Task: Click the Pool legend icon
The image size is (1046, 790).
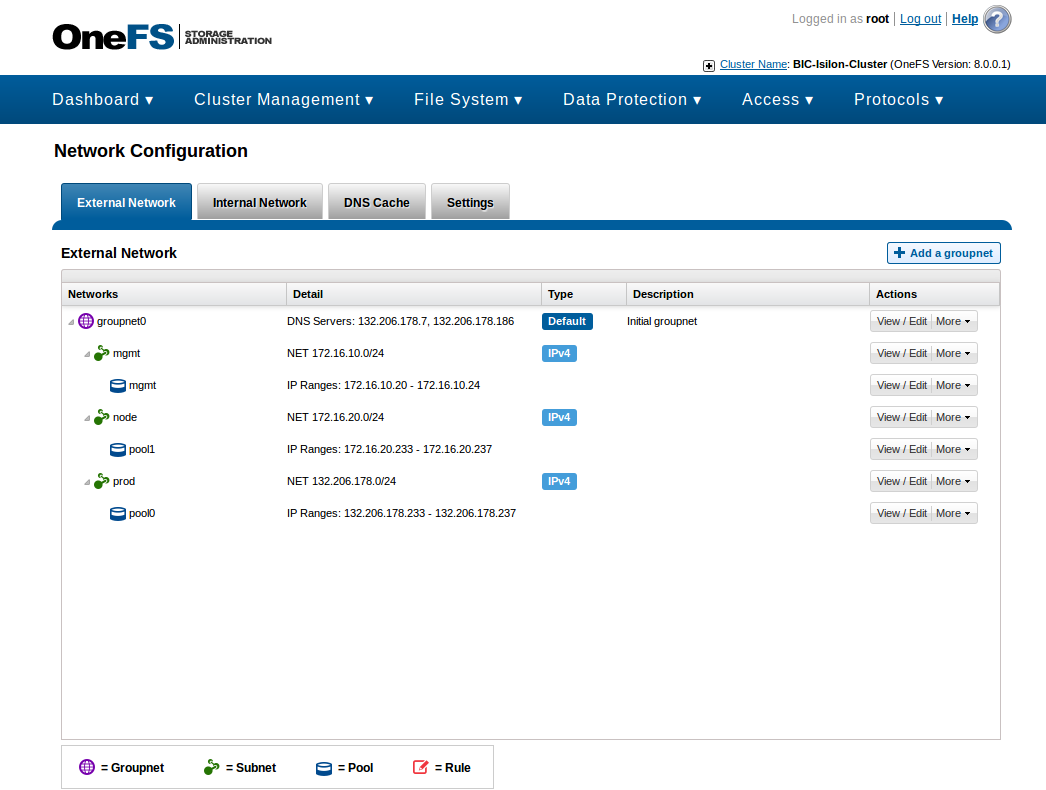Action: pos(324,768)
